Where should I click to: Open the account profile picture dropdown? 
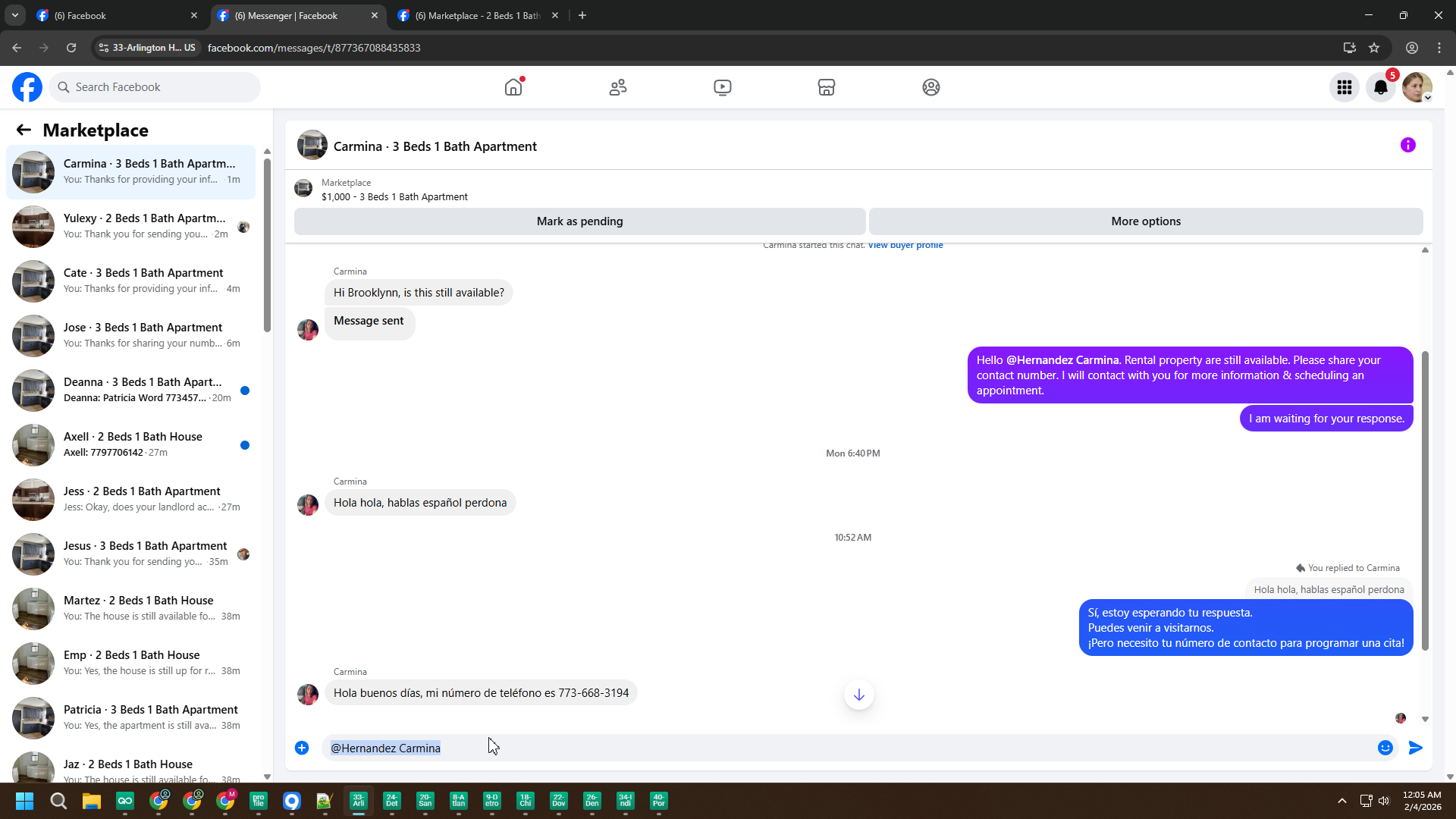point(1417,87)
